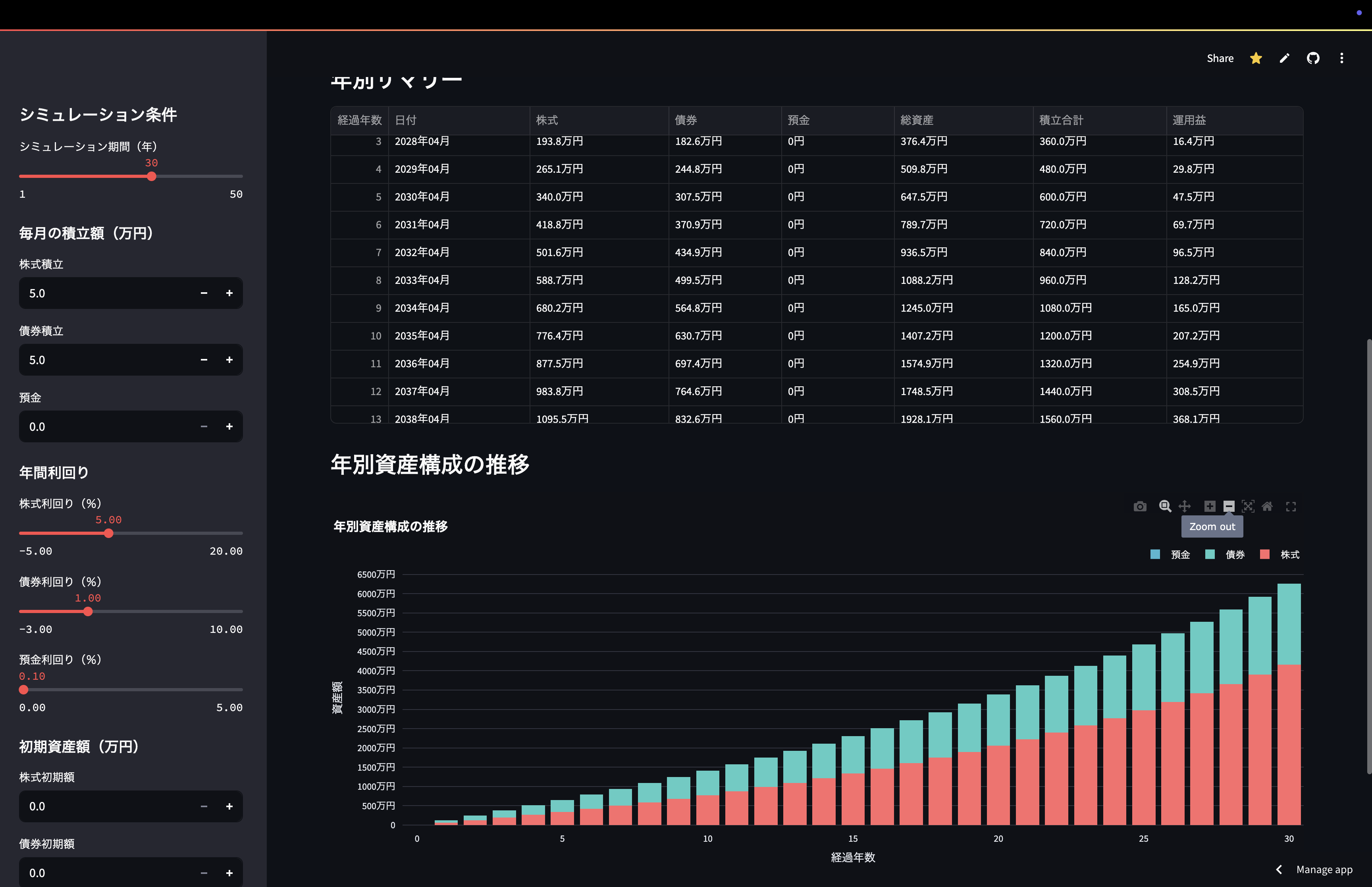Click the 債券積立 input field
Viewport: 1372px width, 887px height.
104,360
